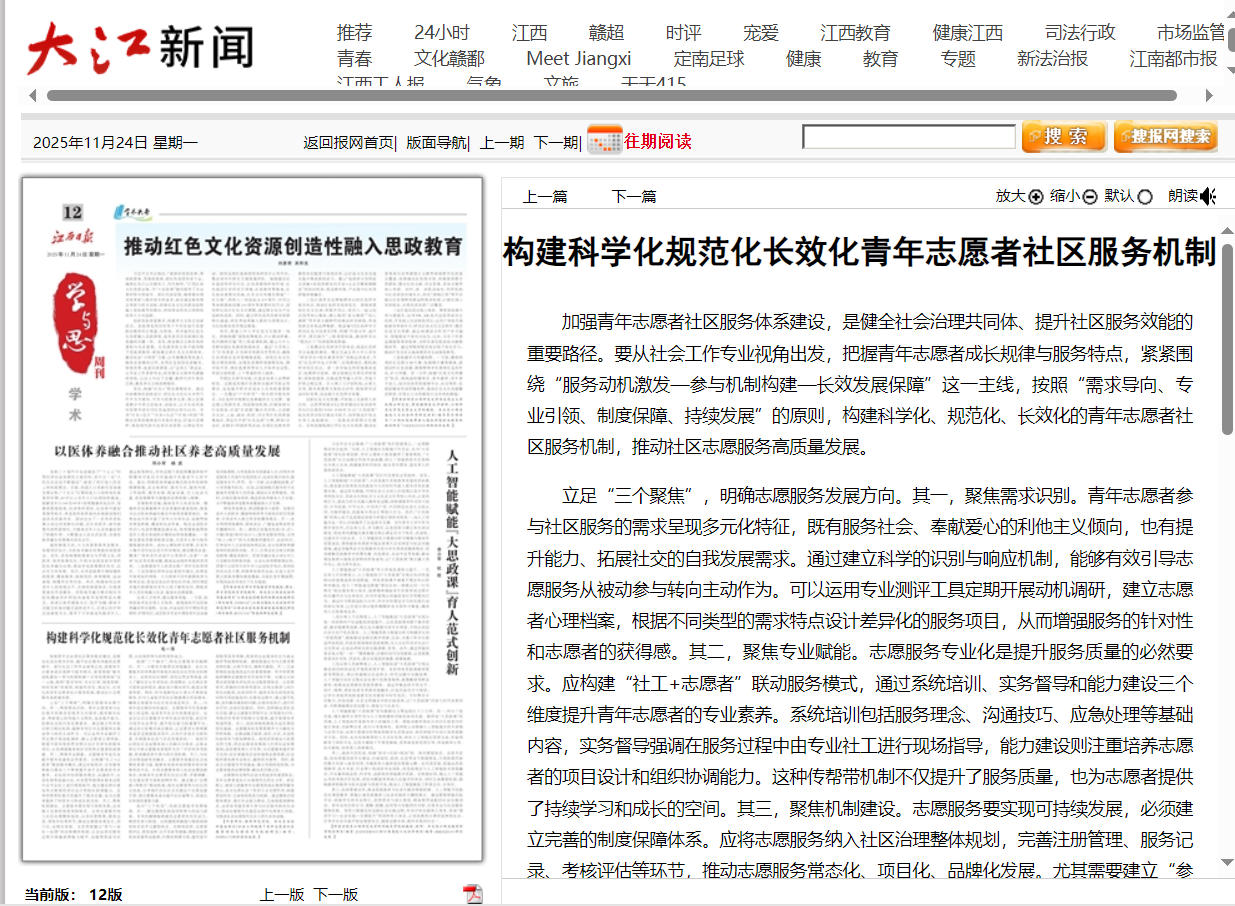The image size is (1235, 906).
Task: Click the page number 12 on thumbnail
Action: click(x=72, y=212)
